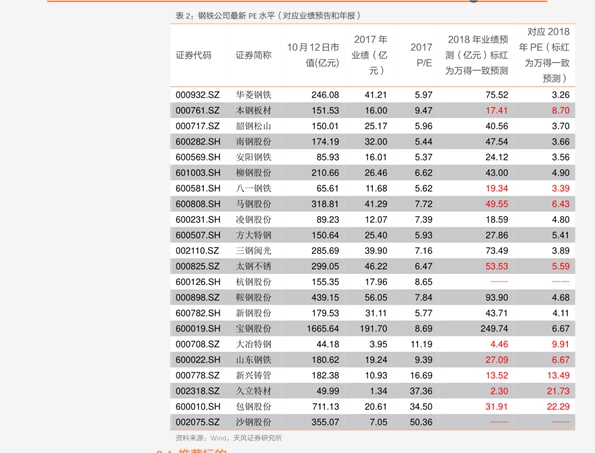Click the orange section heading below table
The image size is (595, 453).
coord(192,451)
